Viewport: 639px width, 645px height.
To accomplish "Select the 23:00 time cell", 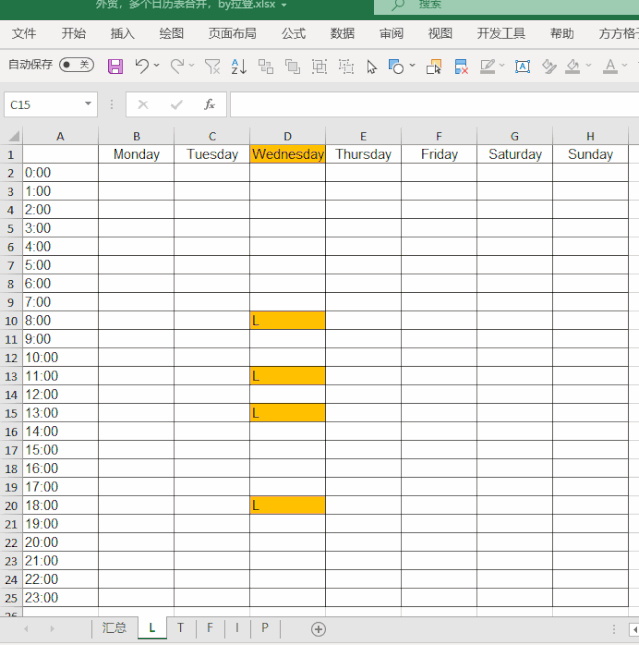I will coord(60,598).
